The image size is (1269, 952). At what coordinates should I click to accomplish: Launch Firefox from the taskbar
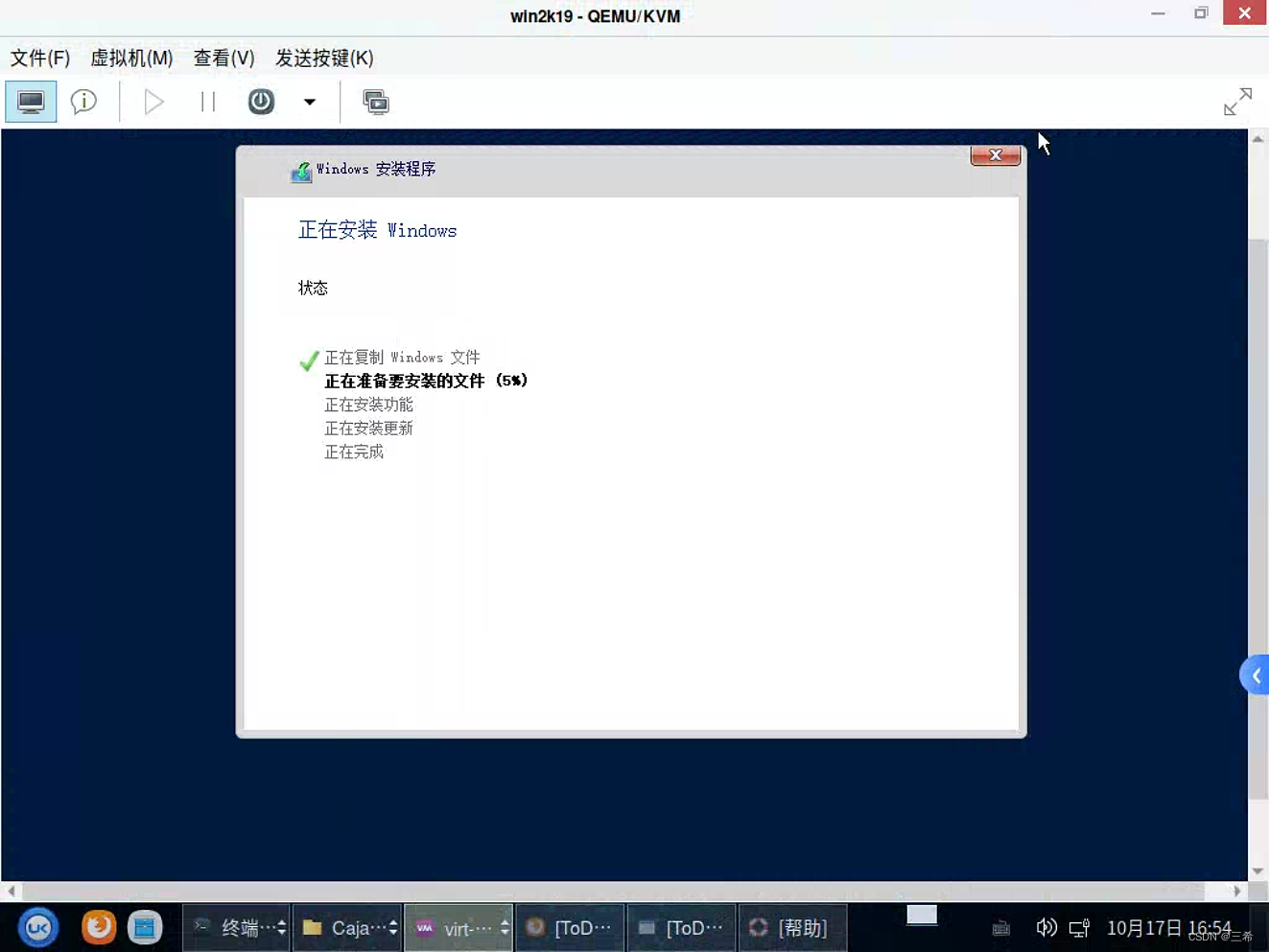[98, 927]
